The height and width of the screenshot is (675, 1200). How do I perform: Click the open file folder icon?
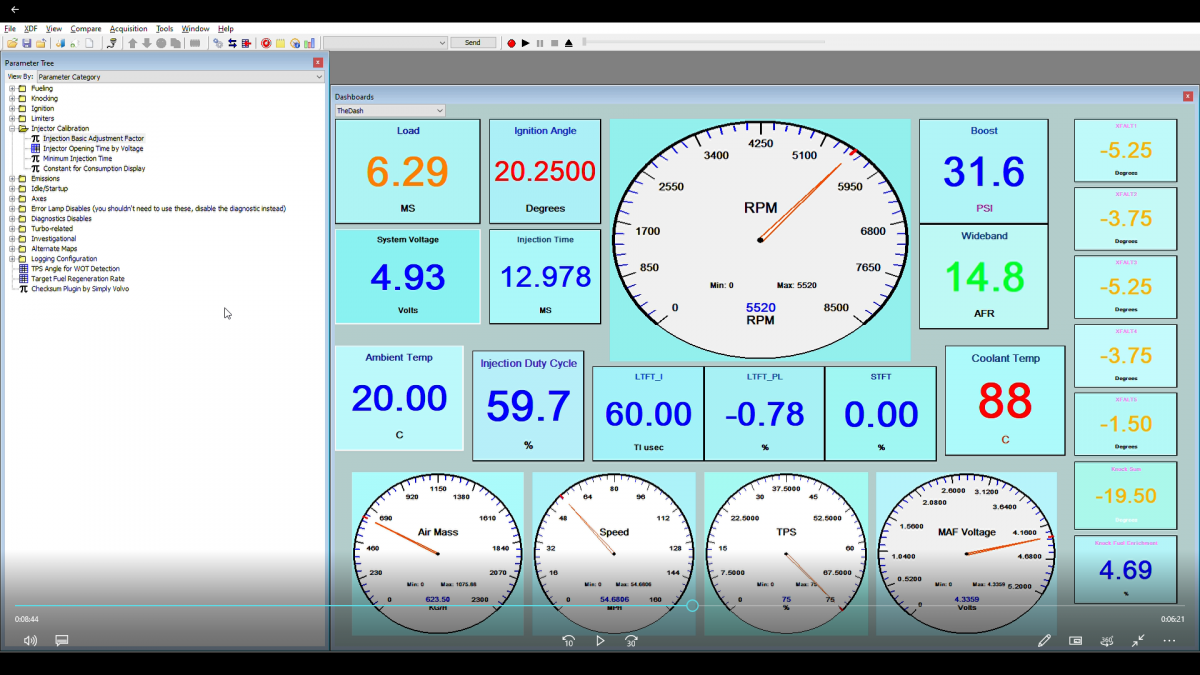click(x=12, y=43)
